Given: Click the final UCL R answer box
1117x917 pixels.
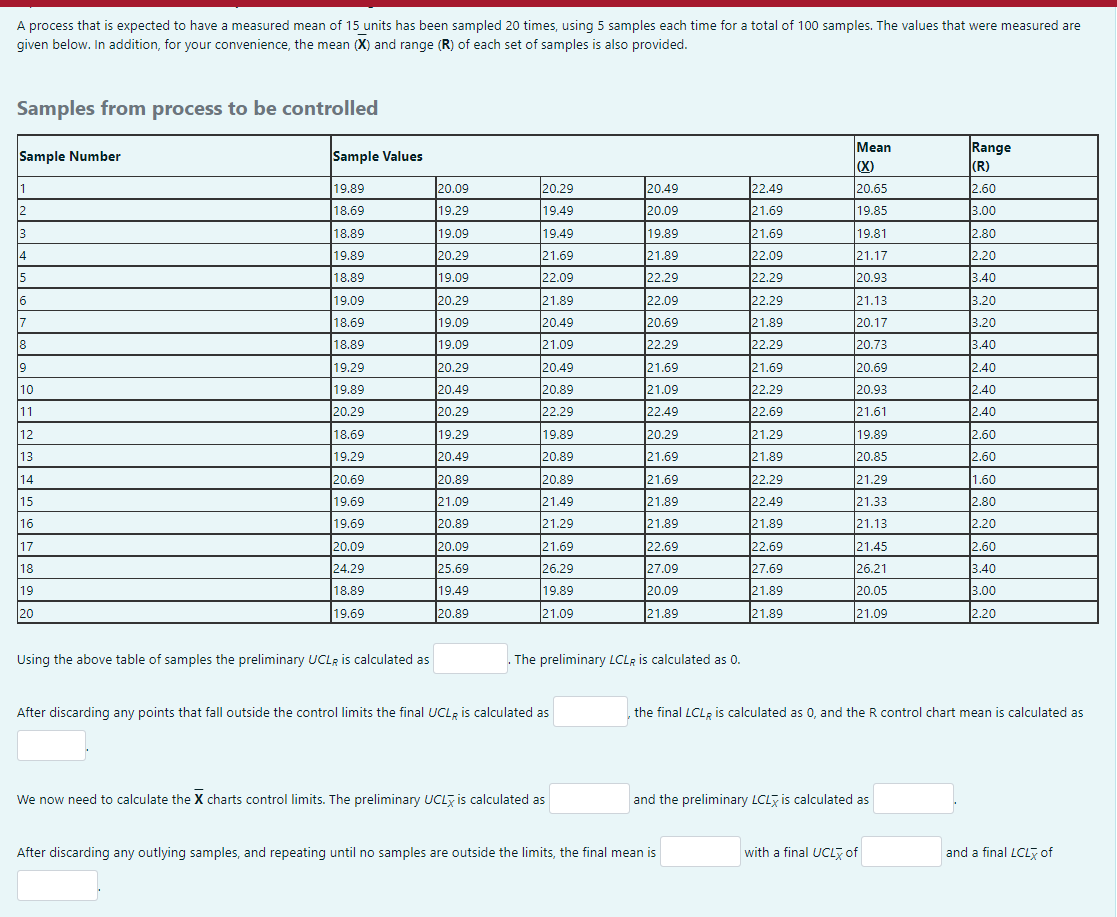Looking at the screenshot, I should point(590,712).
